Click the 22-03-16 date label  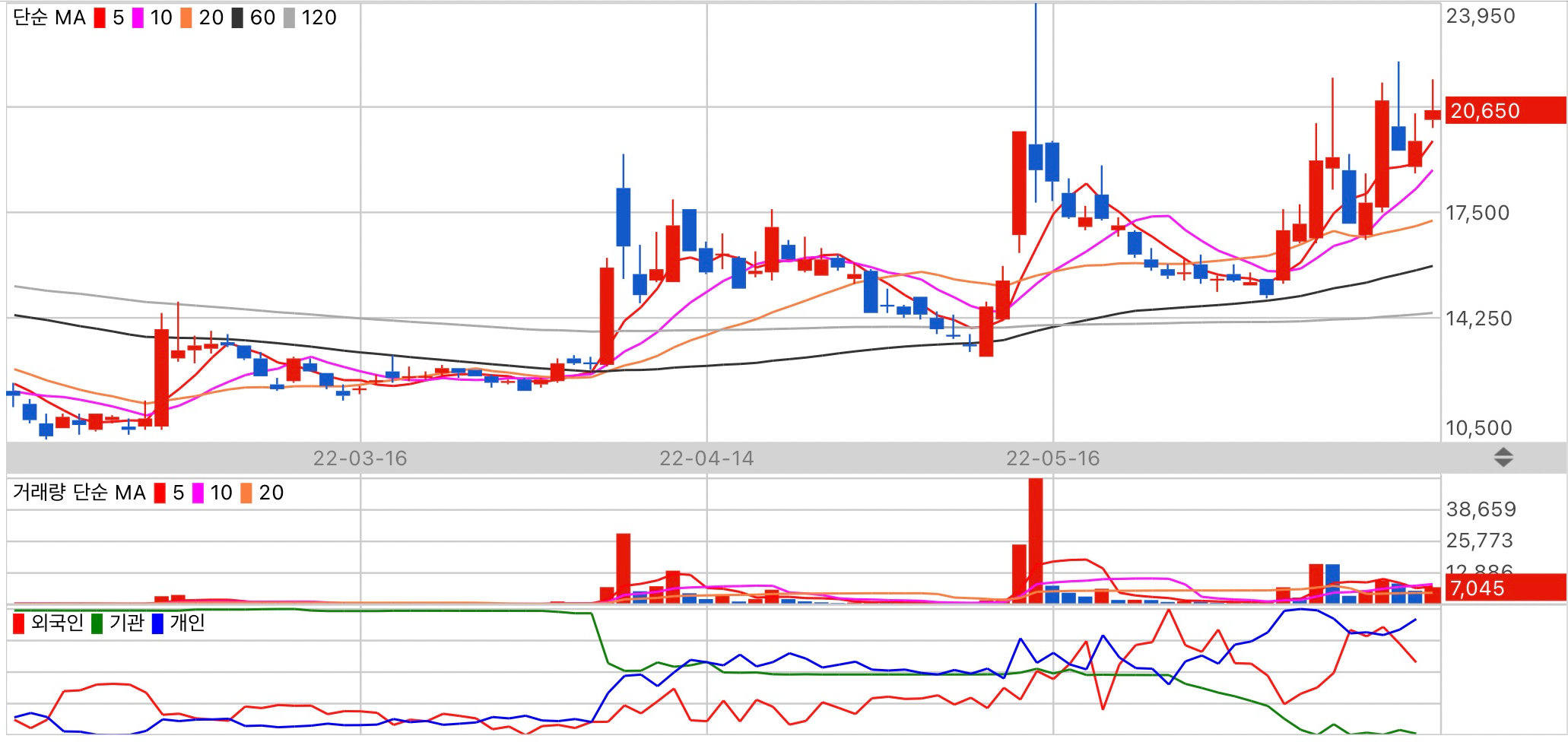coord(360,458)
